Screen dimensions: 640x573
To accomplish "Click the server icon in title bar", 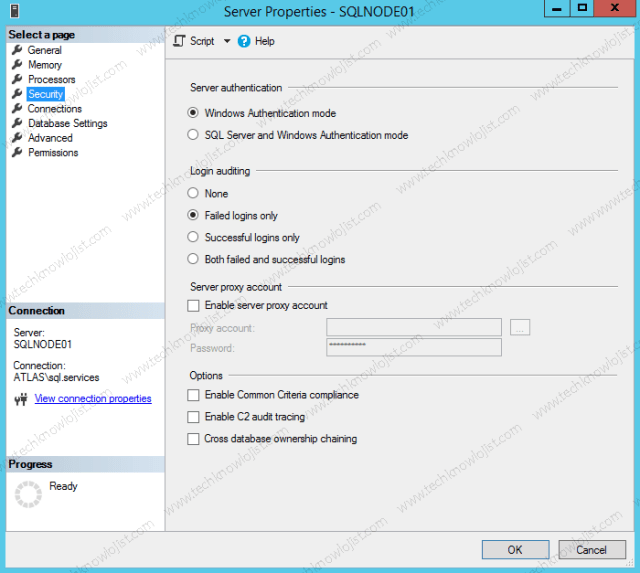I will tap(15, 11).
